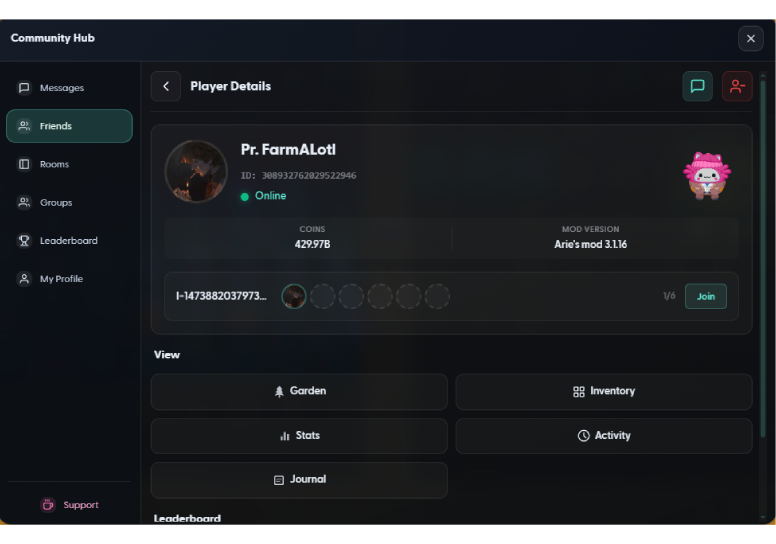The width and height of the screenshot is (776, 544).
Task: Click the back arrow beside Player Details
Action: (x=166, y=87)
